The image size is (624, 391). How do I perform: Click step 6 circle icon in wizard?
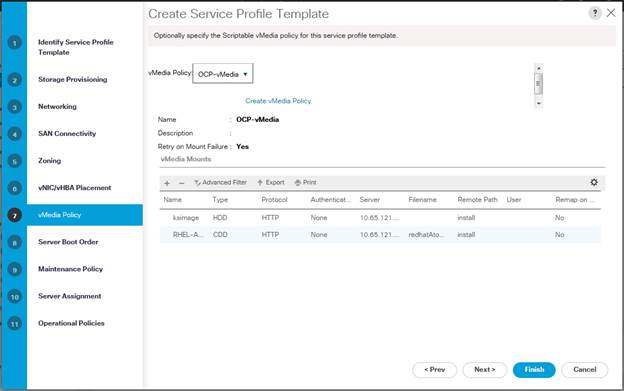(x=15, y=188)
